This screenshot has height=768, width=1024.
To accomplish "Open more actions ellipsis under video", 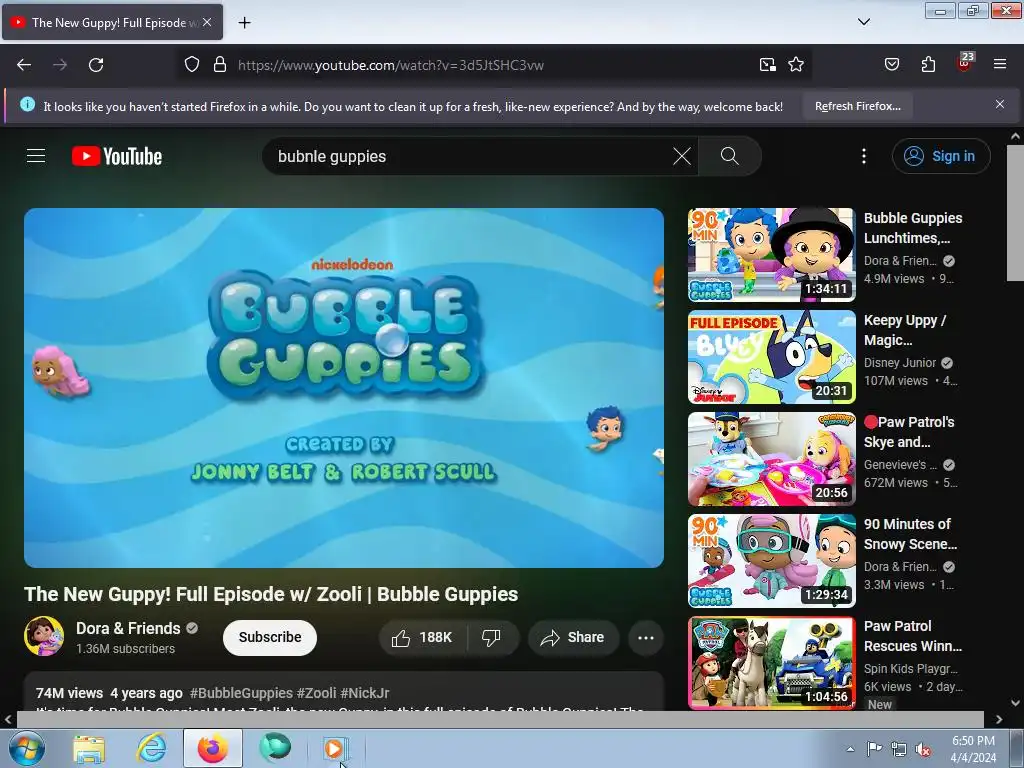I will pos(646,638).
